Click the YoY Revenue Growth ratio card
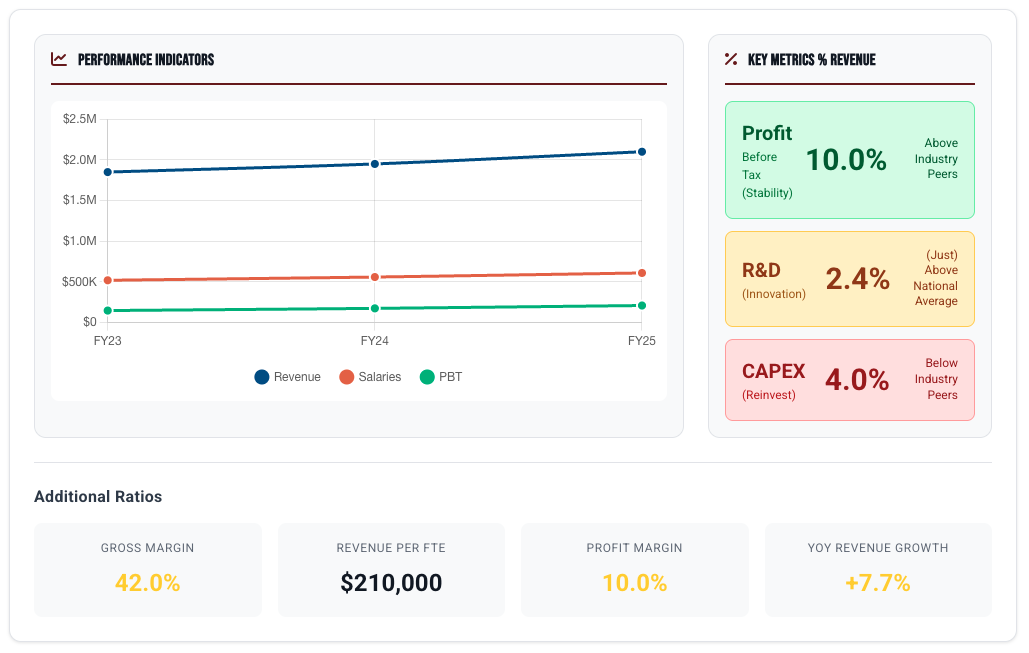Image resolution: width=1029 pixels, height=653 pixels. pyautogui.click(x=878, y=567)
